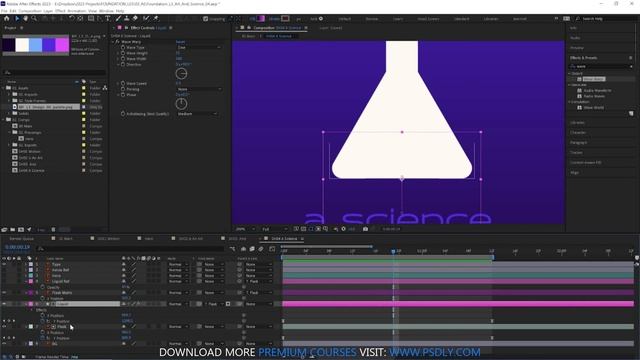Open the Info panel
640x360 pixels.
click(x=574, y=28)
